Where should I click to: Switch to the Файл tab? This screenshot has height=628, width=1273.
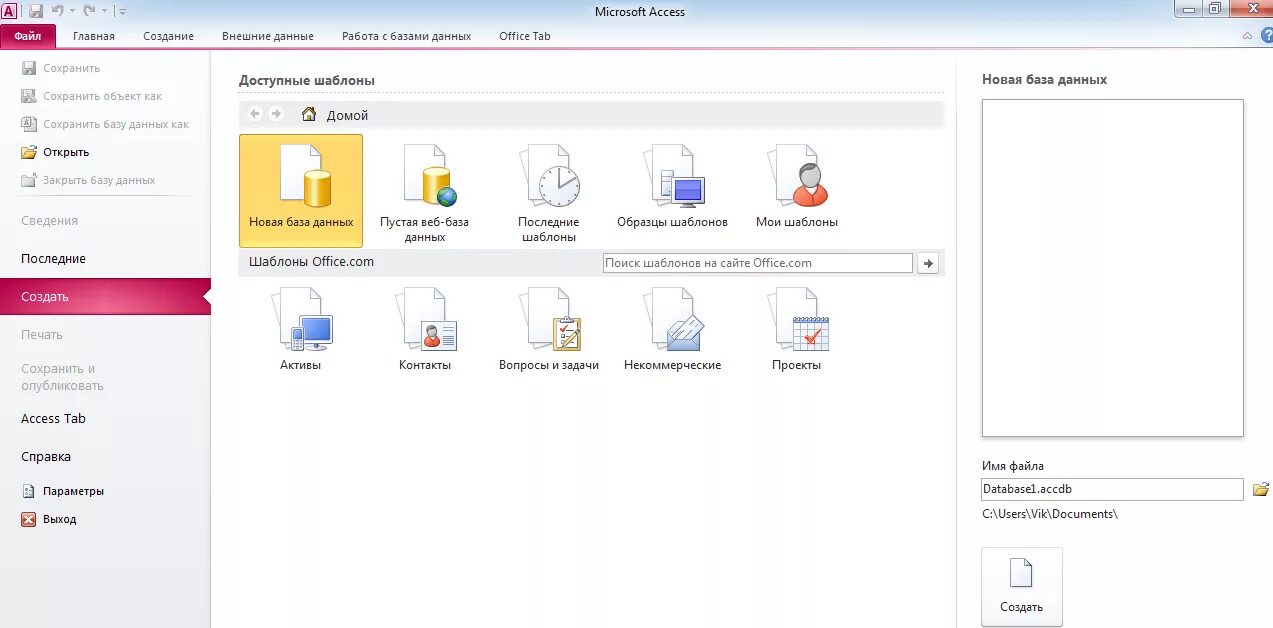coord(28,36)
